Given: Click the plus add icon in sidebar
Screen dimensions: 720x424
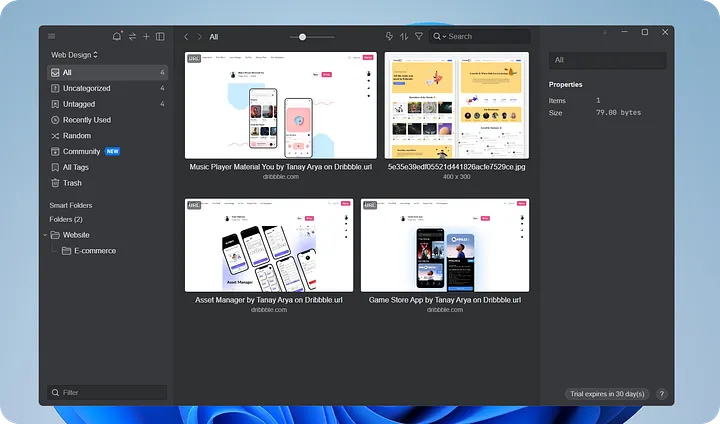Looking at the screenshot, I should tap(146, 36).
